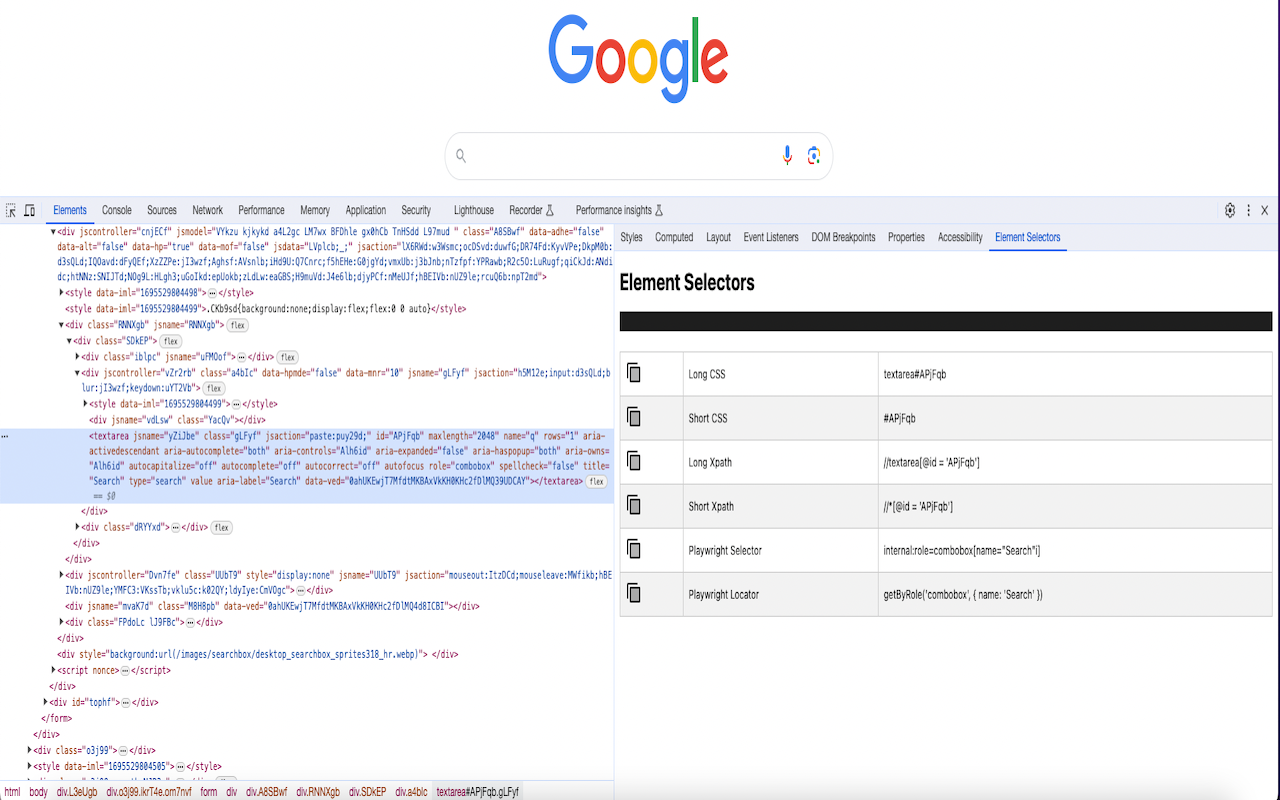The width and height of the screenshot is (1280, 800).
Task: Expand the script nonce node
Action: (x=54, y=670)
